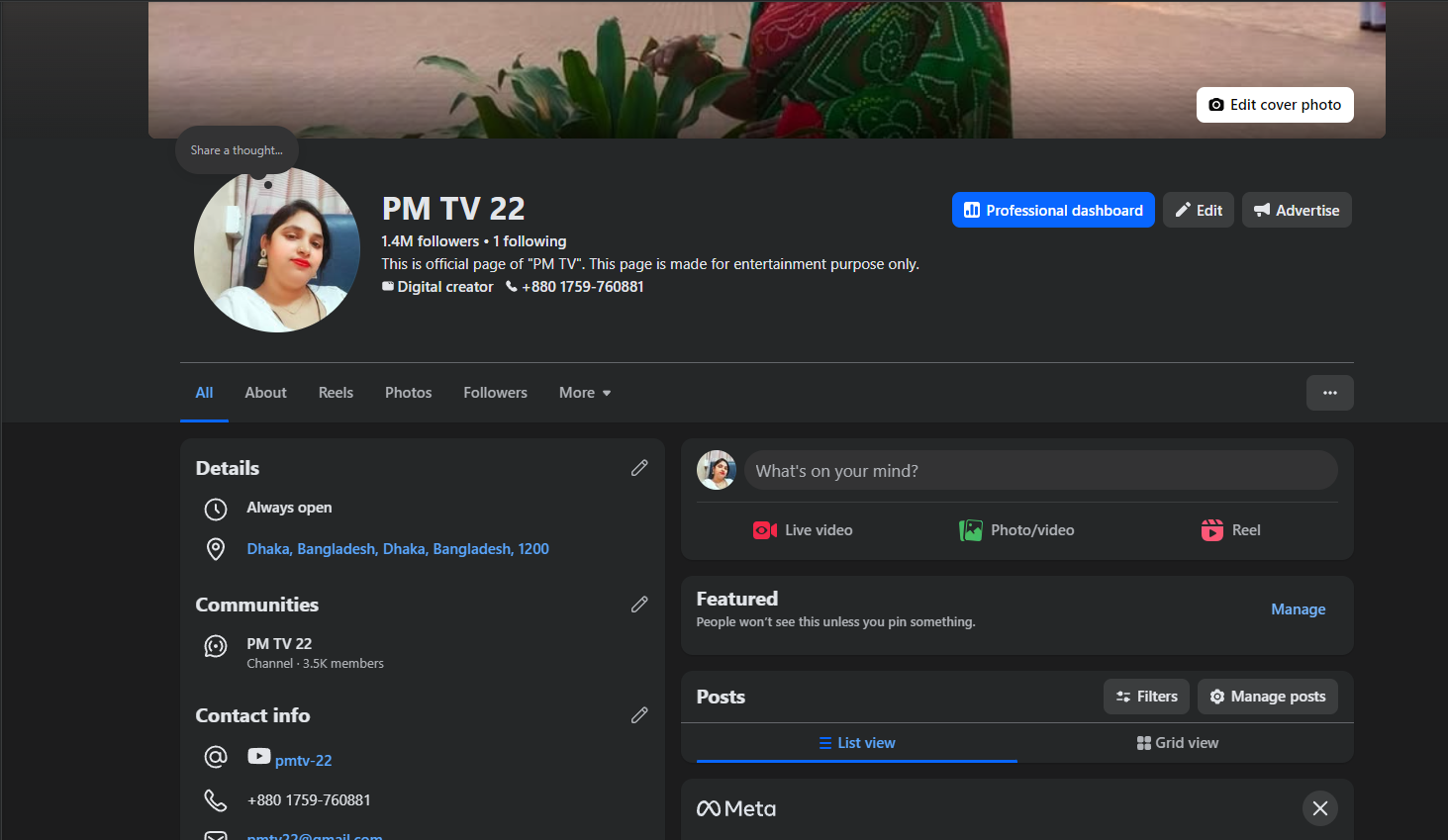Switch posts to Grid view
The image size is (1448, 840).
1177,743
